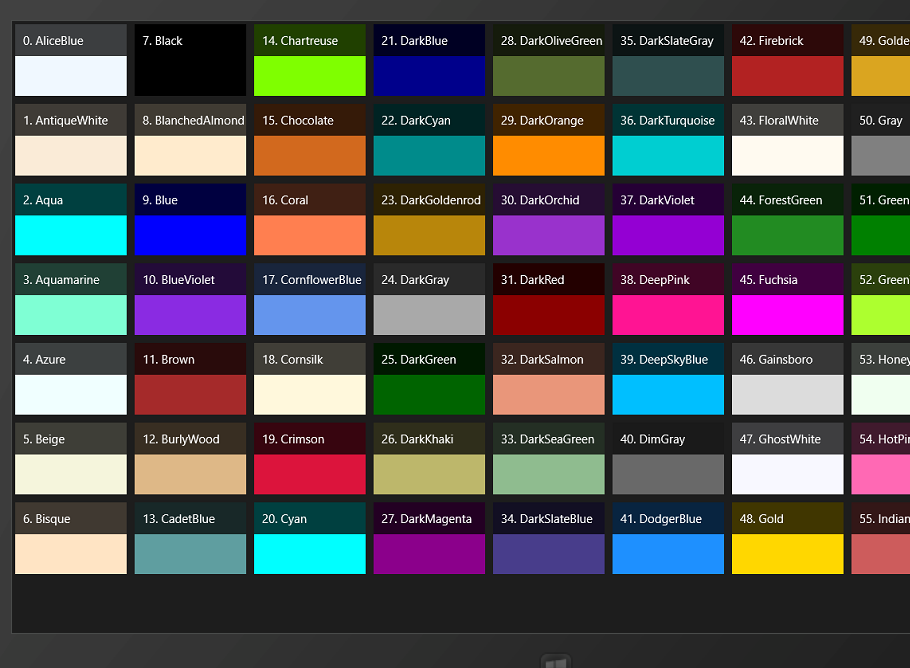This screenshot has height=668, width=910.
Task: Select the CadetBlue color tile
Action: pos(190,538)
